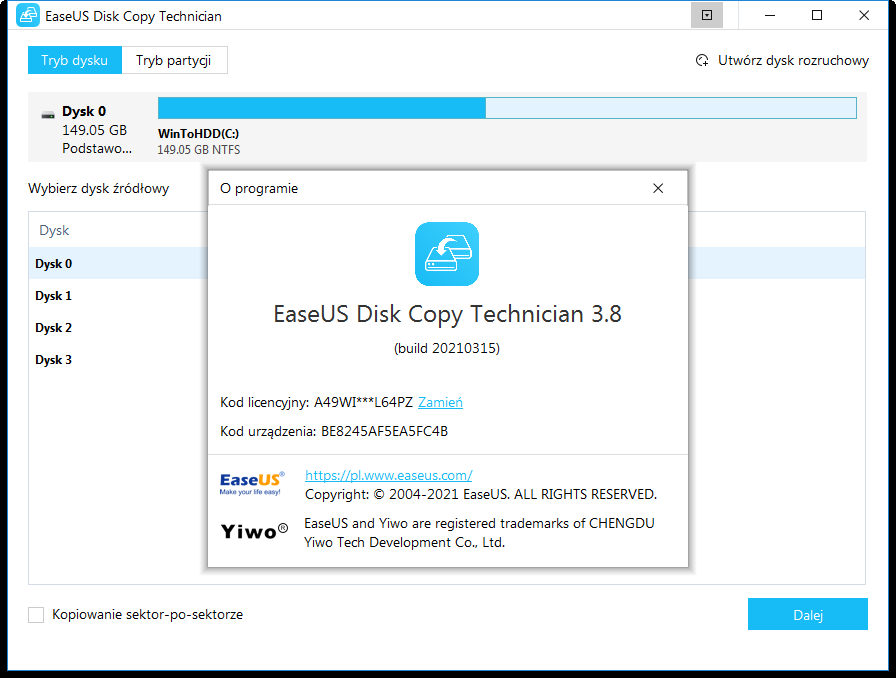
Task: Close the O programie dialog
Action: (658, 188)
